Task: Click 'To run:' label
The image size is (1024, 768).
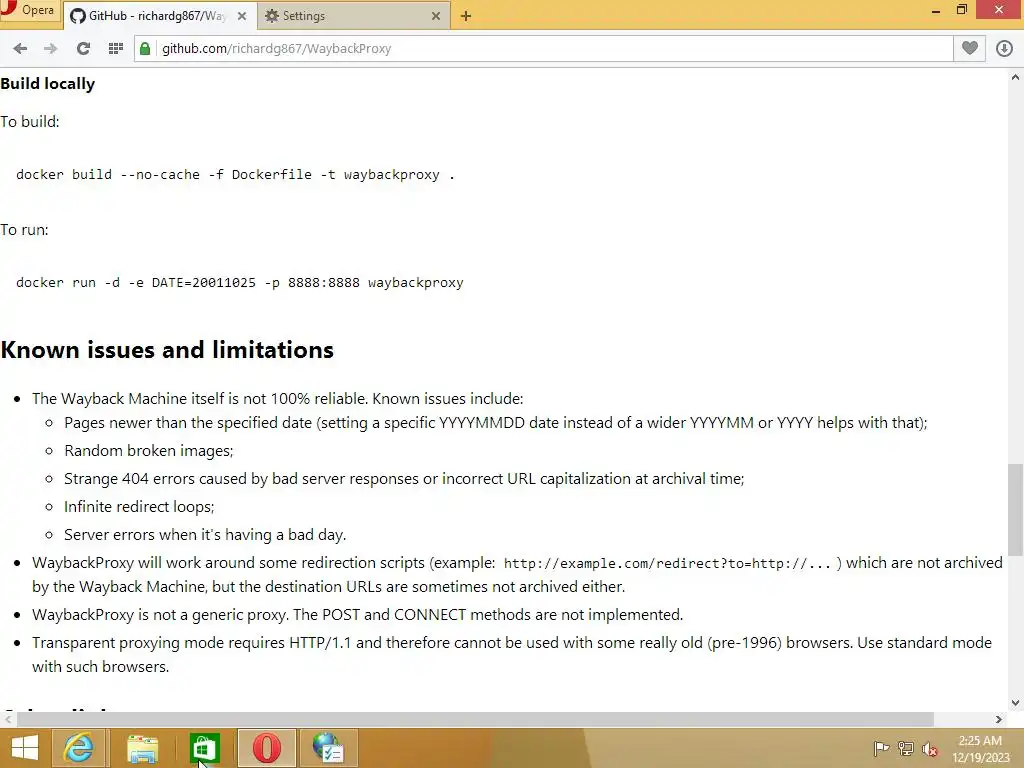Action: [24, 230]
